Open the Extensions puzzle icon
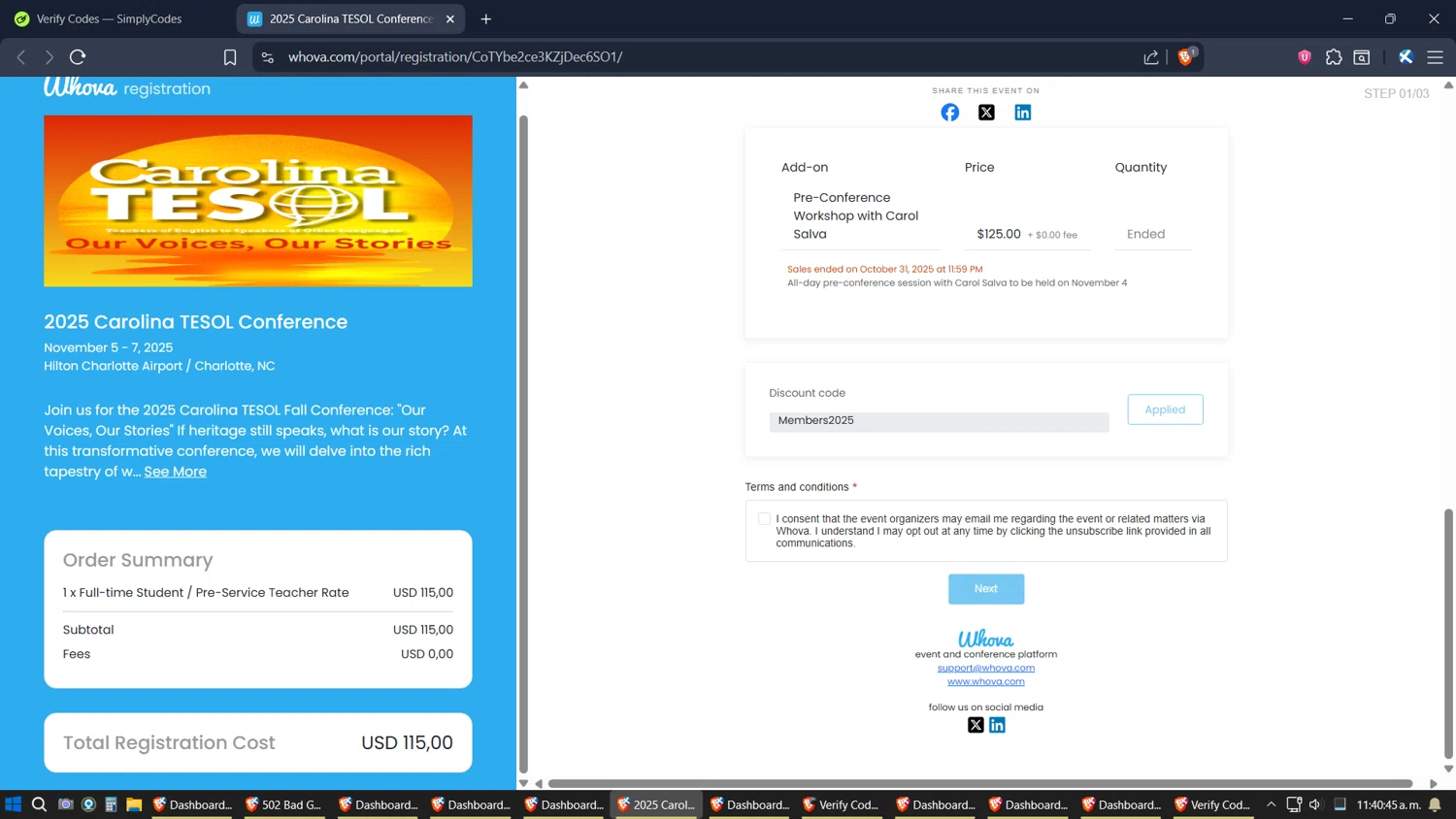This screenshot has width=1456, height=819. click(x=1334, y=57)
